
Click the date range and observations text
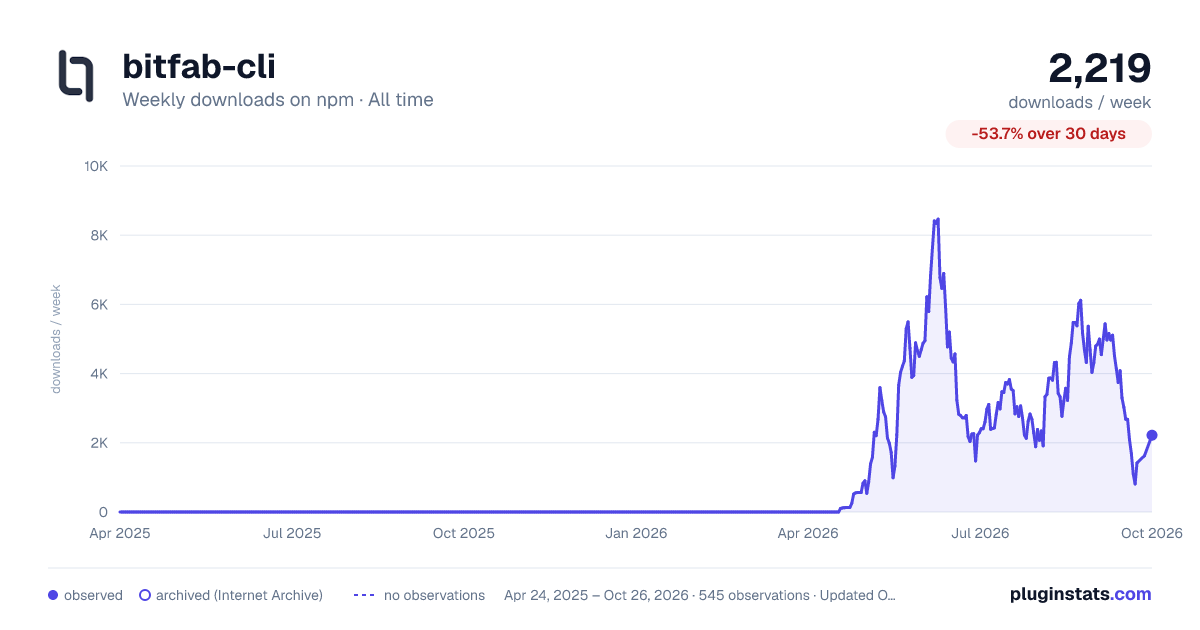click(x=700, y=595)
